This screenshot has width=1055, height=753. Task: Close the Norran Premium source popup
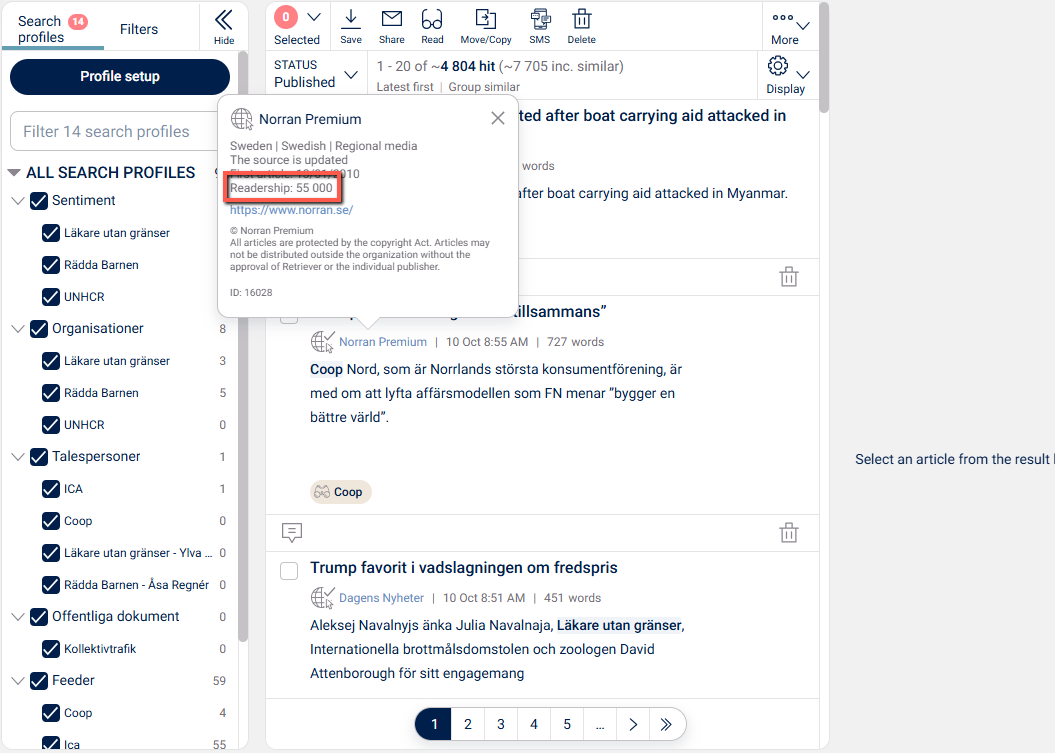click(x=497, y=118)
